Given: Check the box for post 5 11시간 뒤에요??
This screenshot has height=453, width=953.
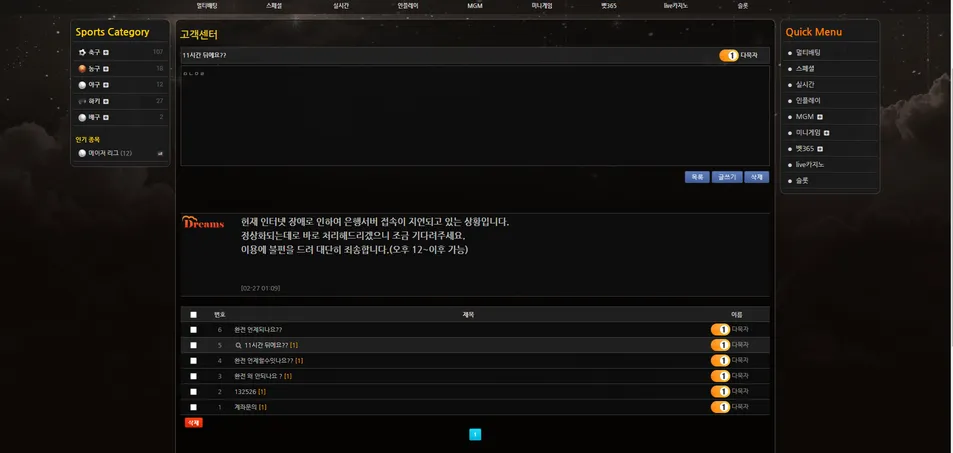Looking at the screenshot, I should [193, 345].
